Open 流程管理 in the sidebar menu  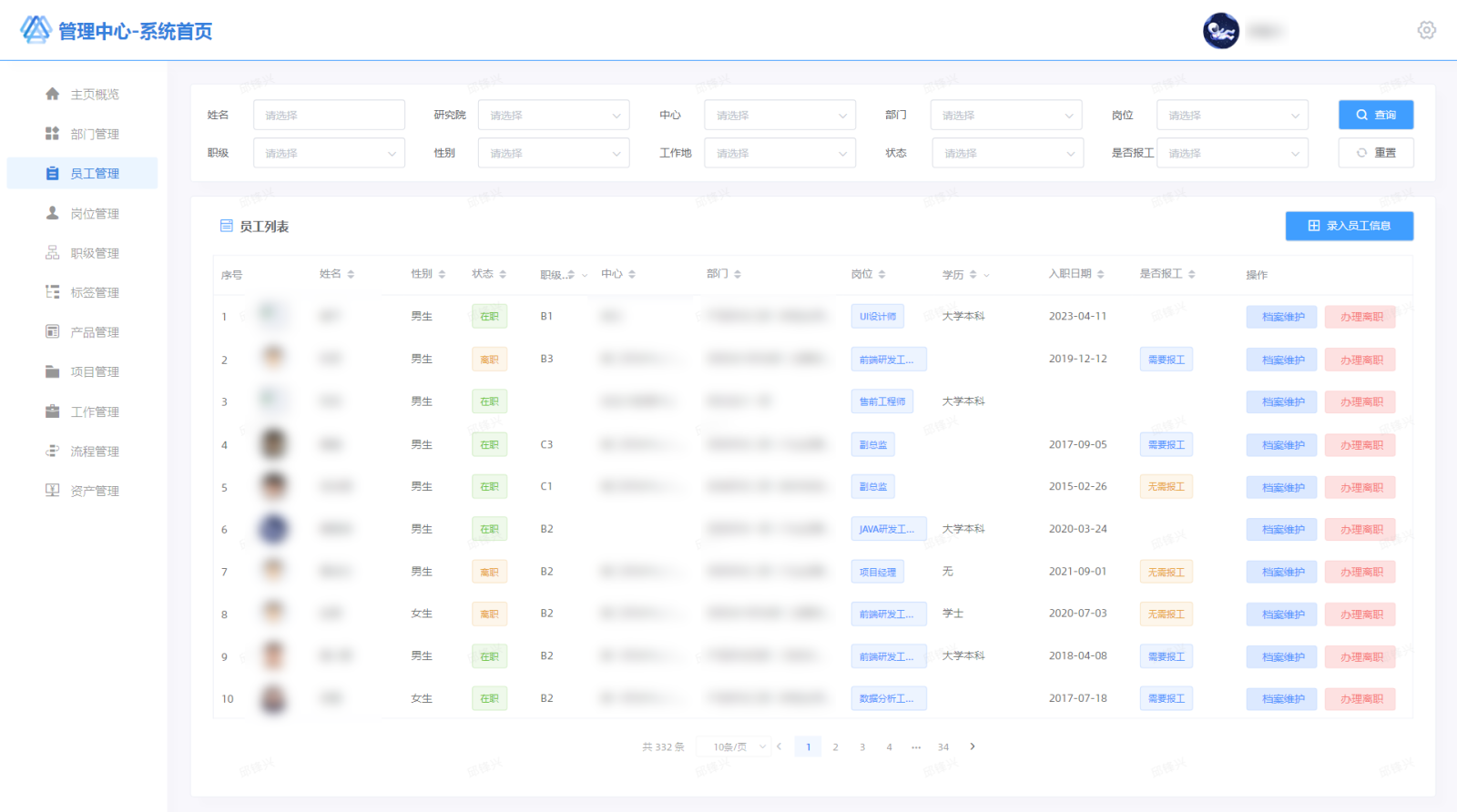(95, 452)
